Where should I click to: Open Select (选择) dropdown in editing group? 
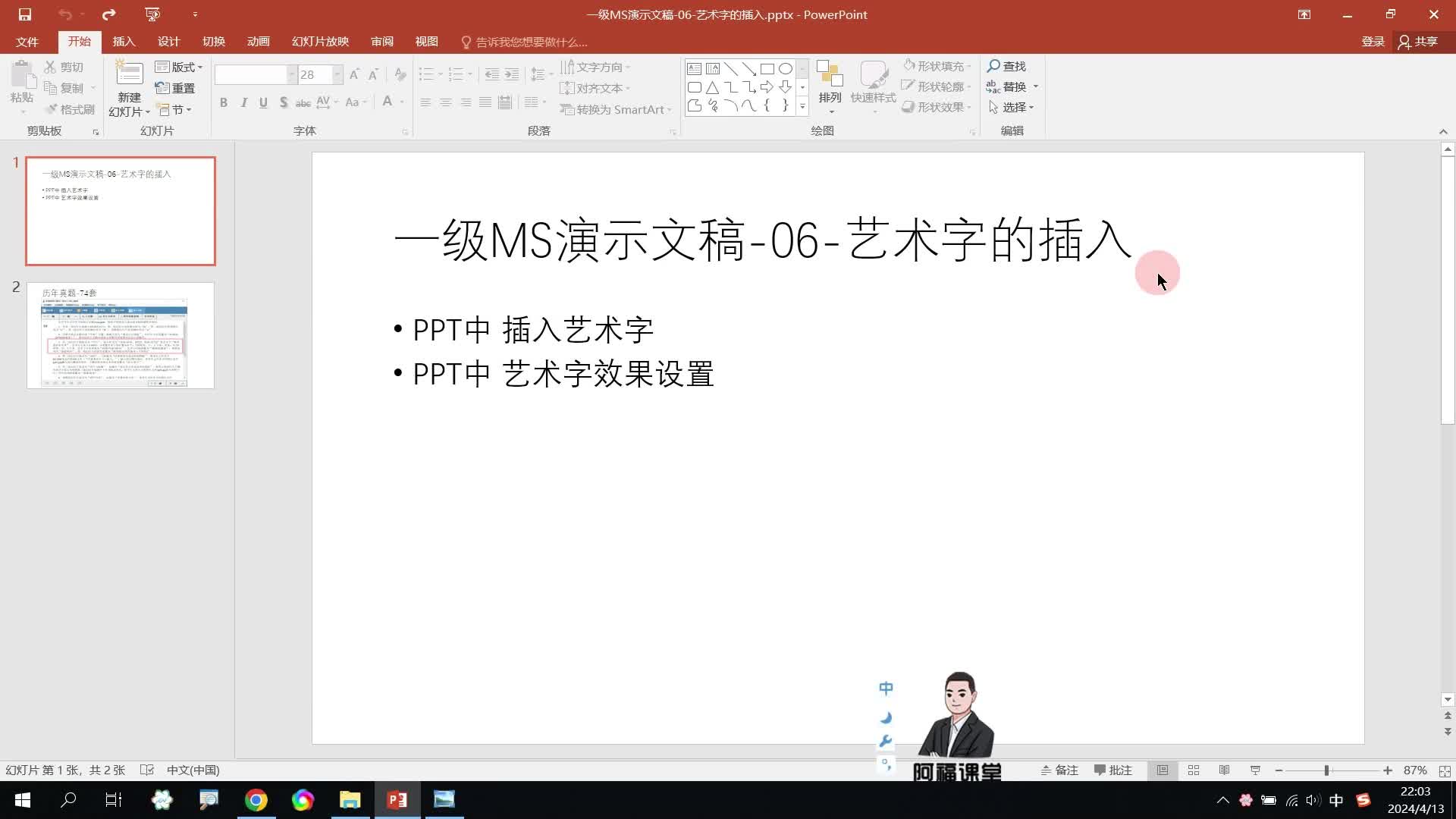click(1012, 107)
